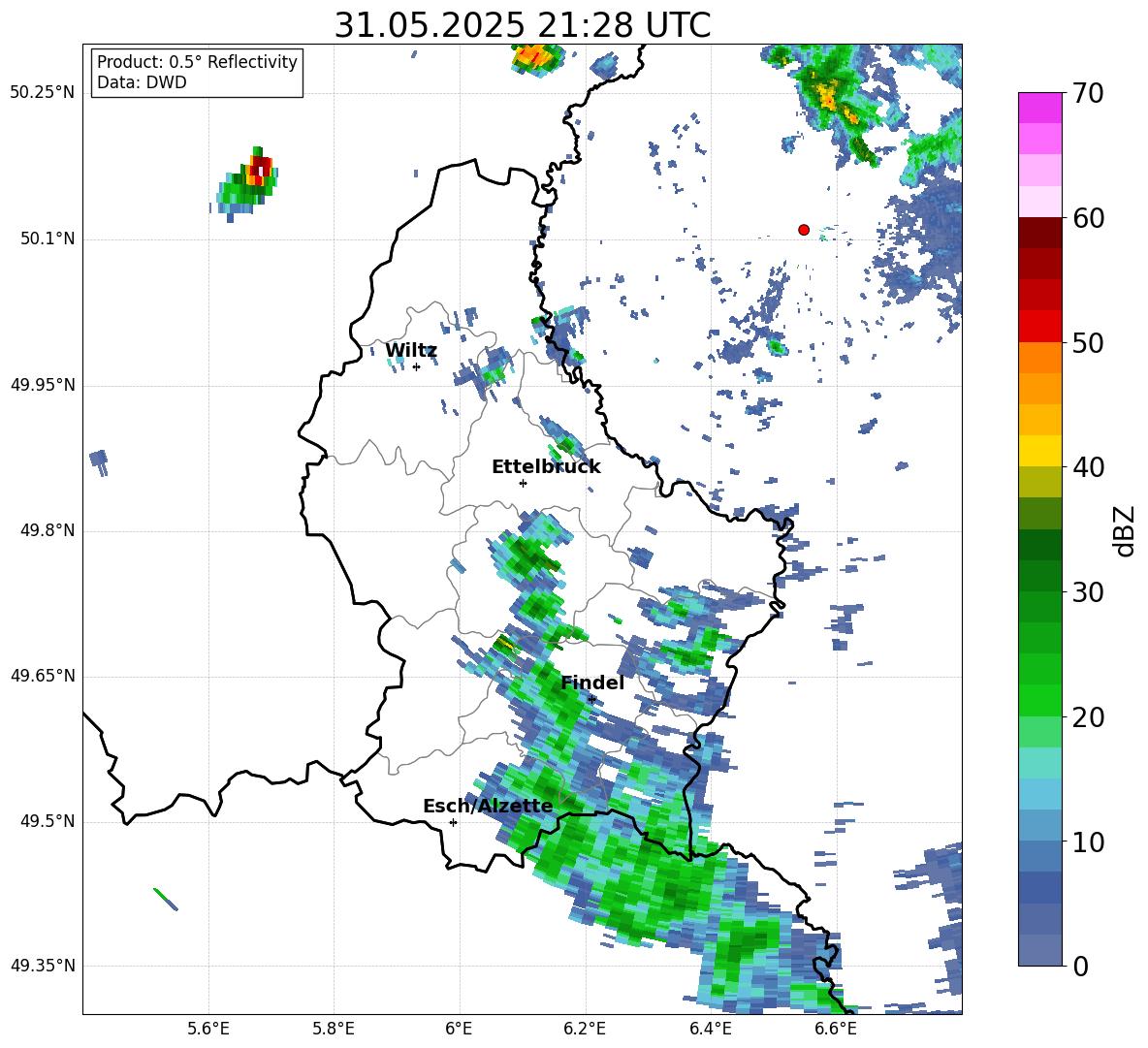Screen dimensions: 1148x1048
Task: Click the Esch/Alzette location cross marker
Action: click(x=453, y=822)
